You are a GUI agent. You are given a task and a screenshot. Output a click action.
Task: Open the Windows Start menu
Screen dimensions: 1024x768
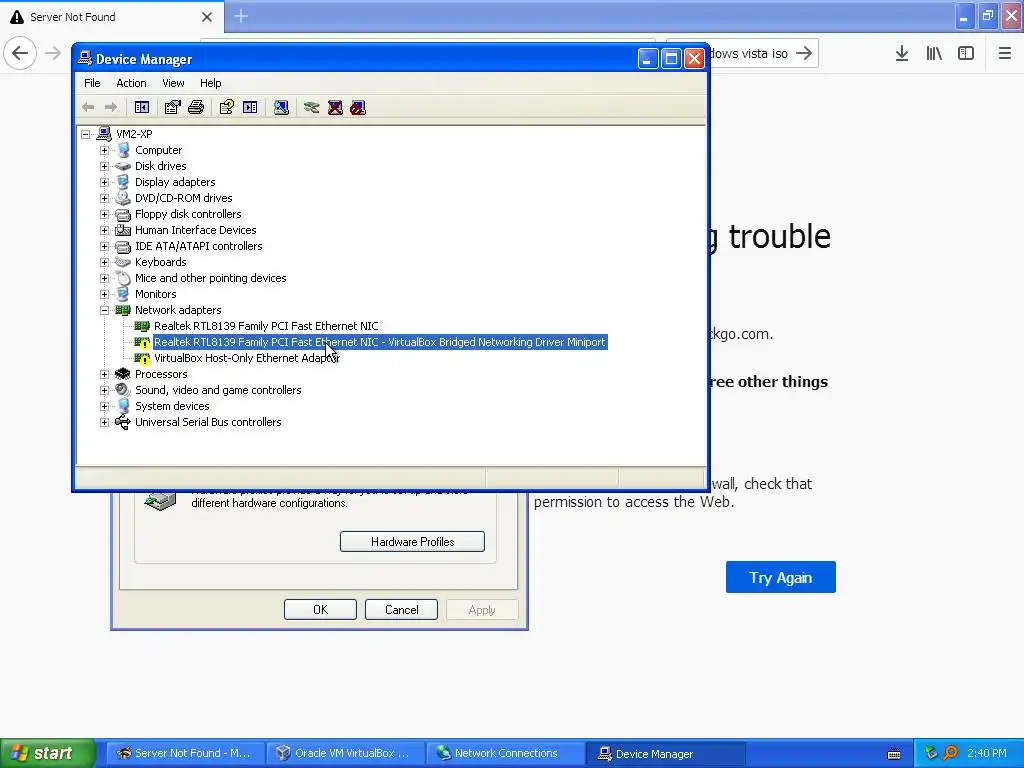point(48,753)
